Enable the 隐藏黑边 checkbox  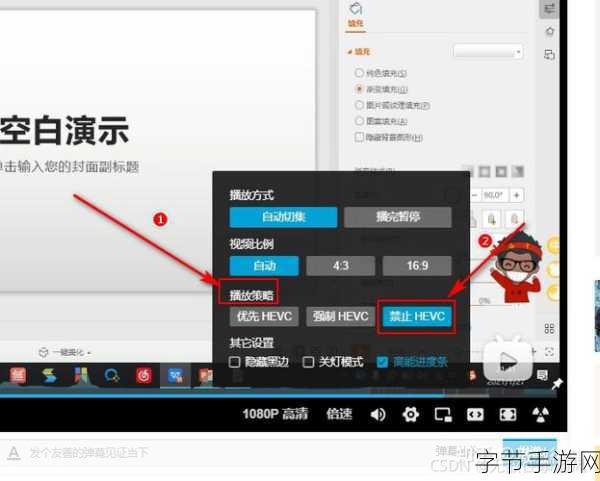point(235,362)
